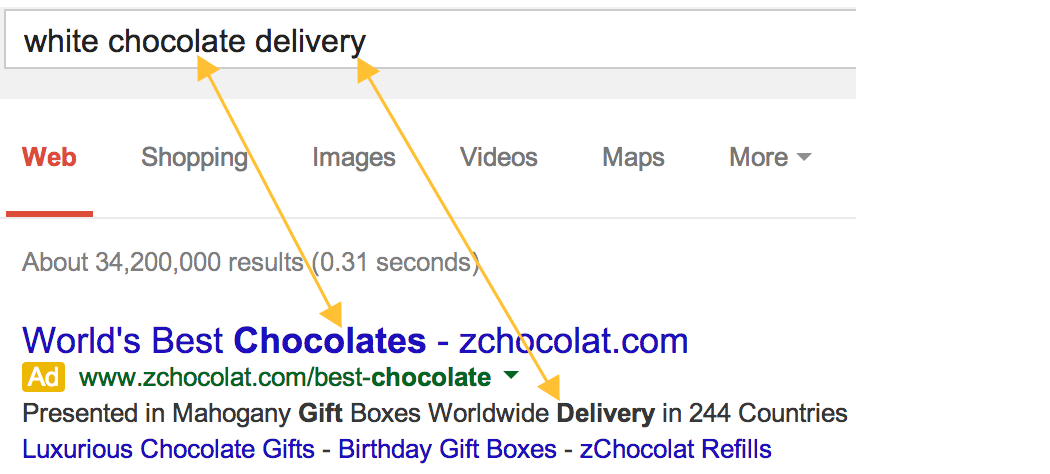
Task: Visit the Birthday Gift Boxes sitelink
Action: pos(447,449)
